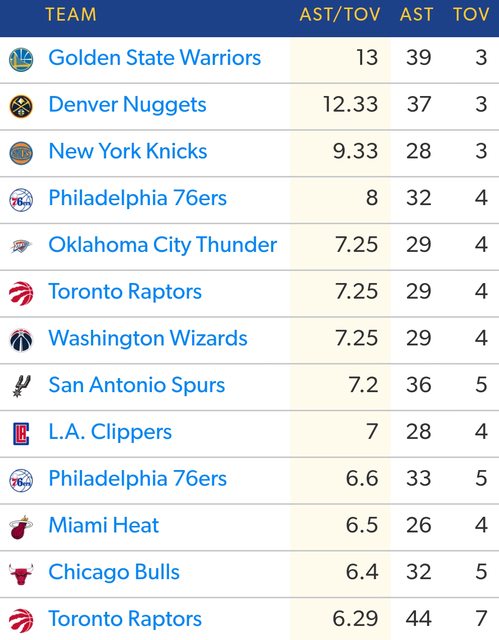The height and width of the screenshot is (640, 499).
Task: Sort by the TOV column header
Action: [471, 15]
